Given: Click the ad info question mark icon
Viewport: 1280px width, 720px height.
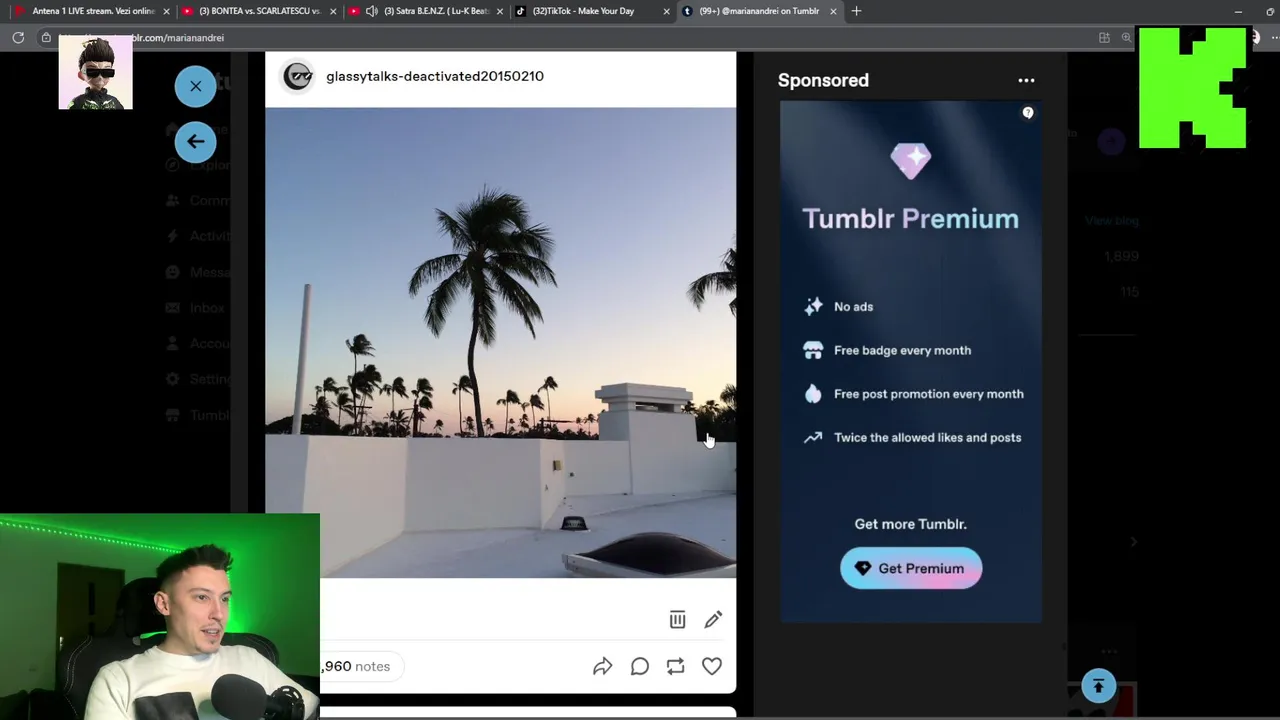Looking at the screenshot, I should (x=1028, y=113).
